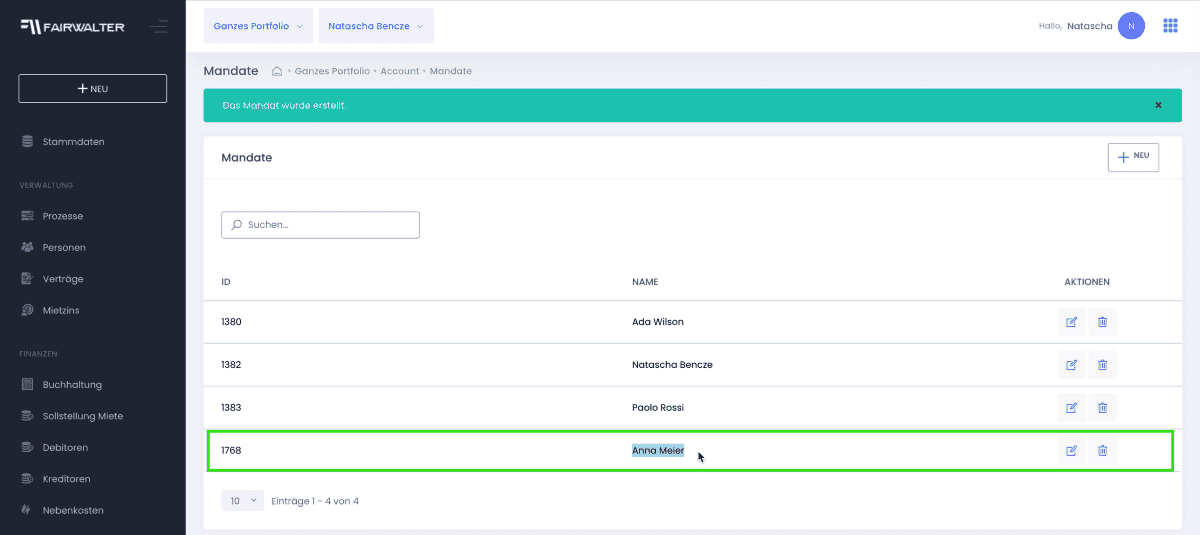Click the home breadcrumb icon
The image size is (1200, 535).
(x=278, y=71)
